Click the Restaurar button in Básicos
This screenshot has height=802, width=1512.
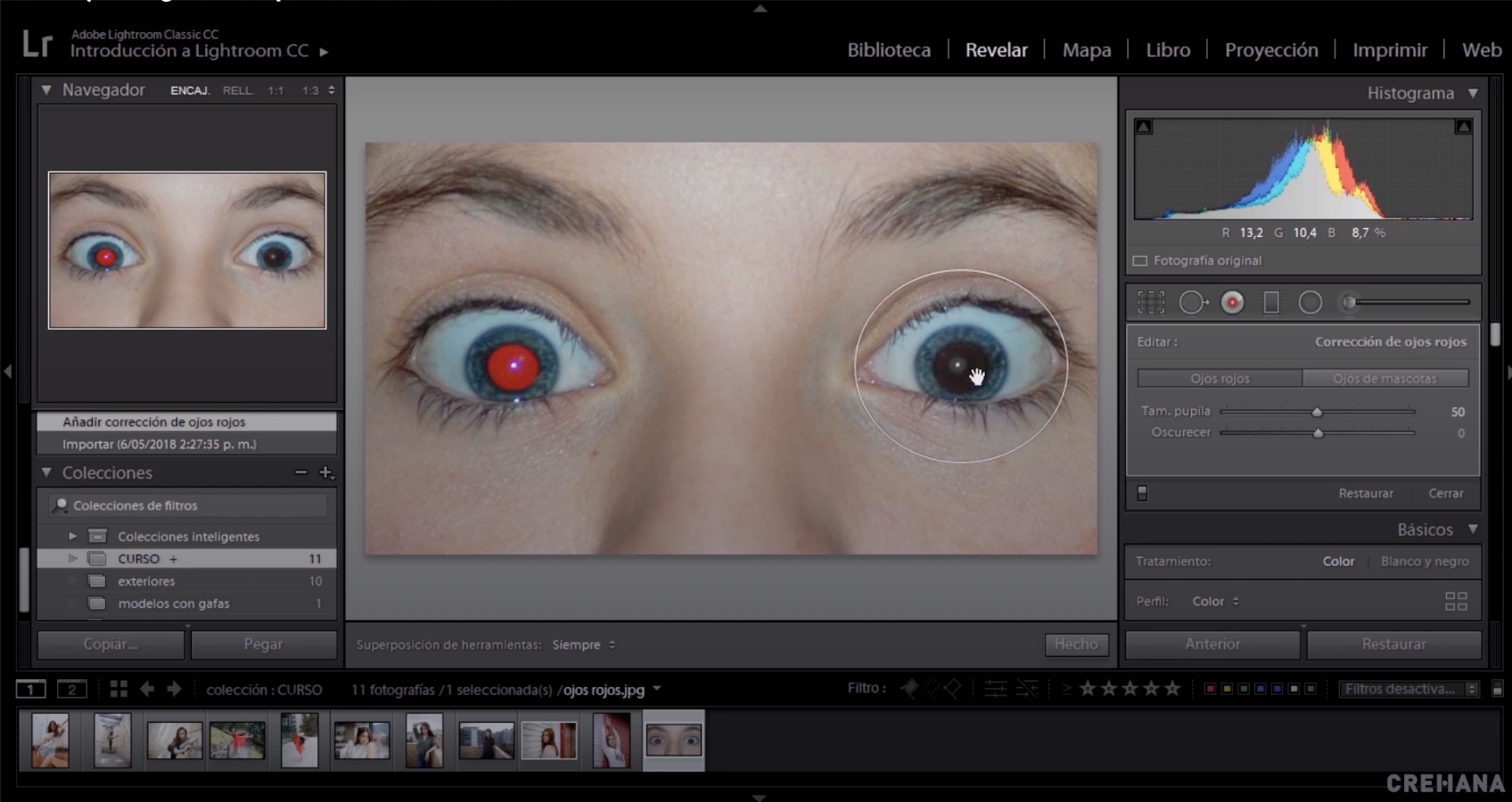pyautogui.click(x=1394, y=644)
